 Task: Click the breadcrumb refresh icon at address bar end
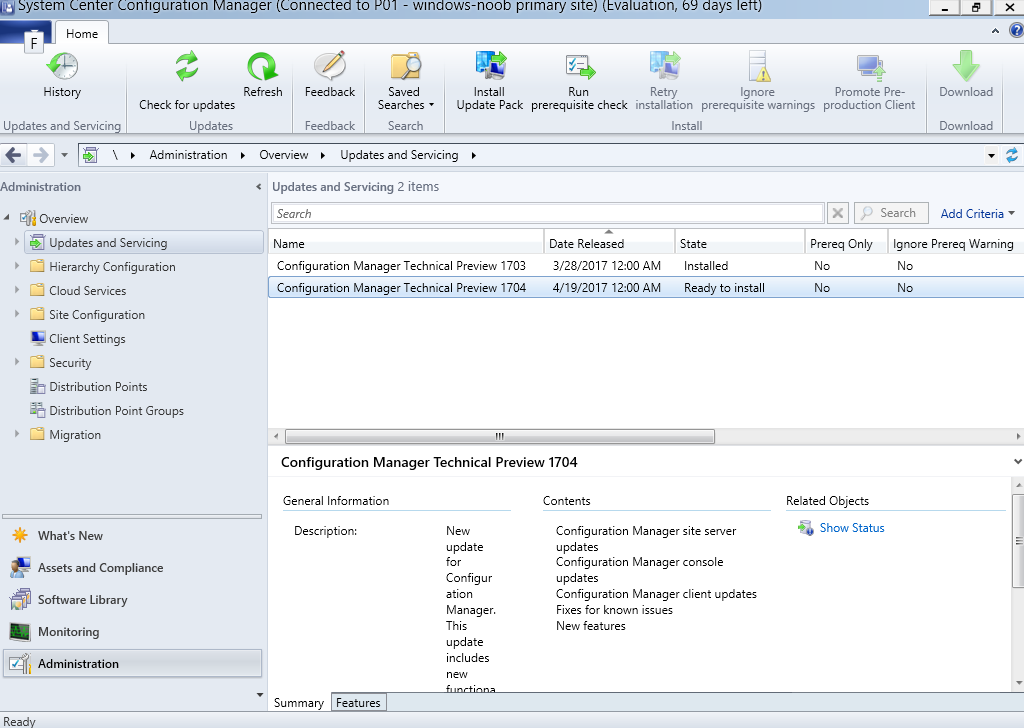(1012, 155)
